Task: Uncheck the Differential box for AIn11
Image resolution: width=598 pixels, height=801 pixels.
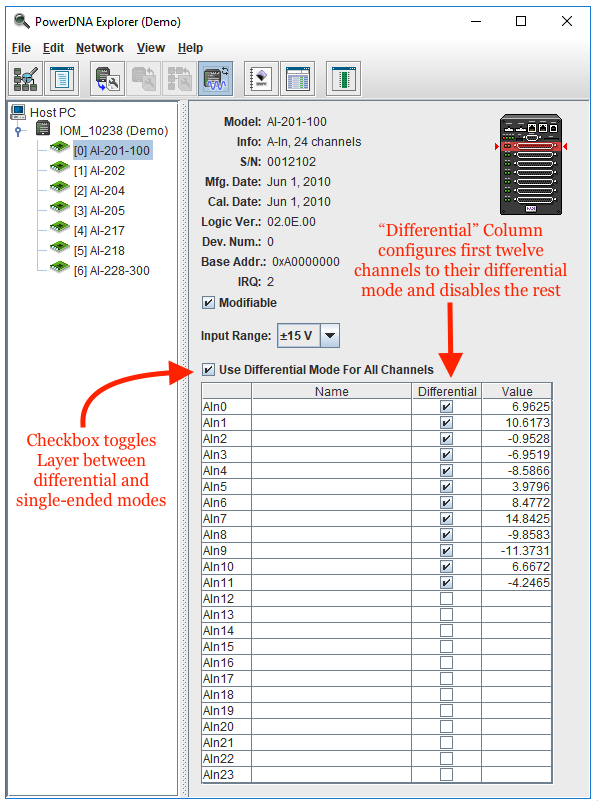Action: (446, 582)
